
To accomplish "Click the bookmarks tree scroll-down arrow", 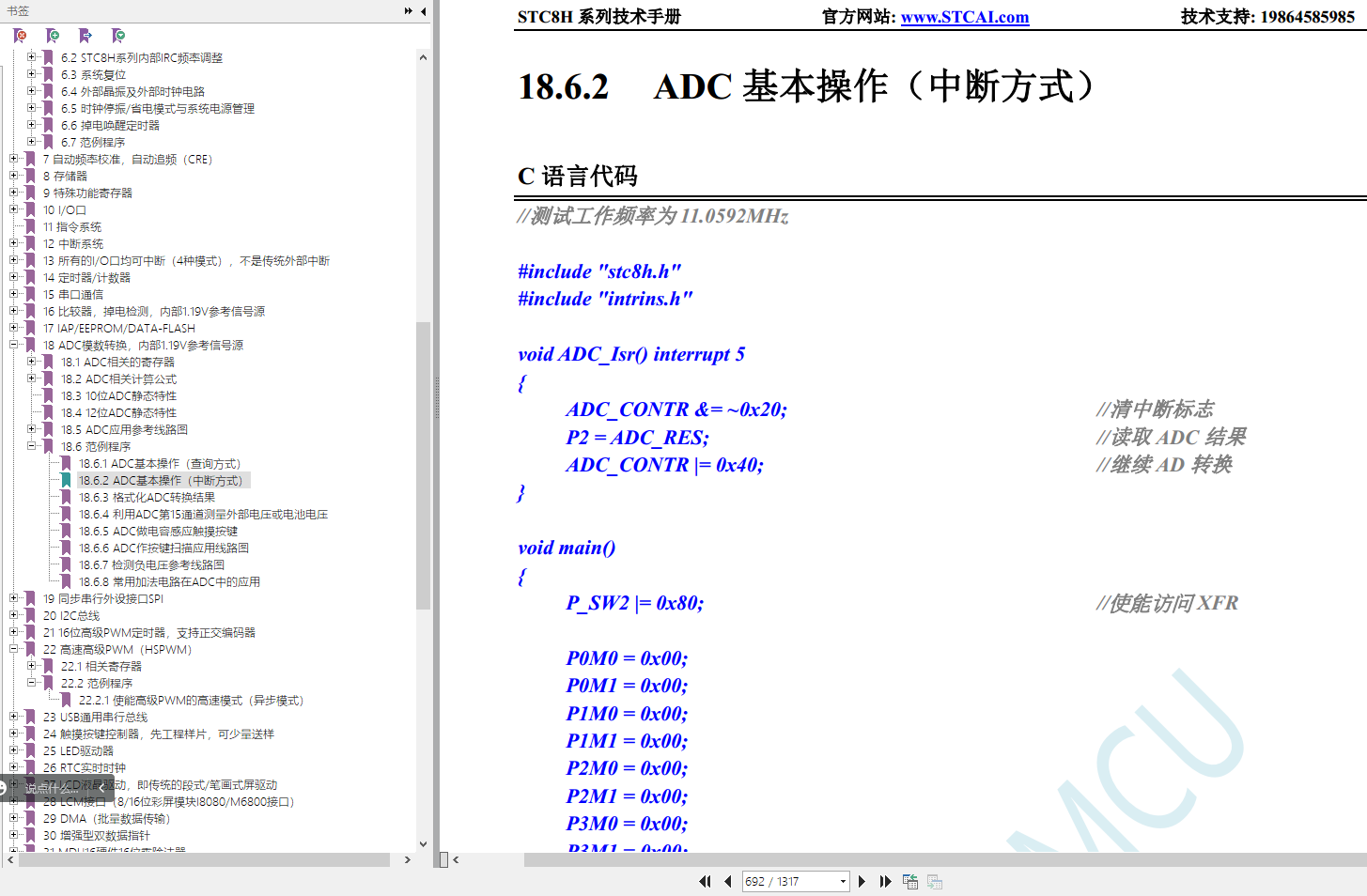I will [x=423, y=844].
